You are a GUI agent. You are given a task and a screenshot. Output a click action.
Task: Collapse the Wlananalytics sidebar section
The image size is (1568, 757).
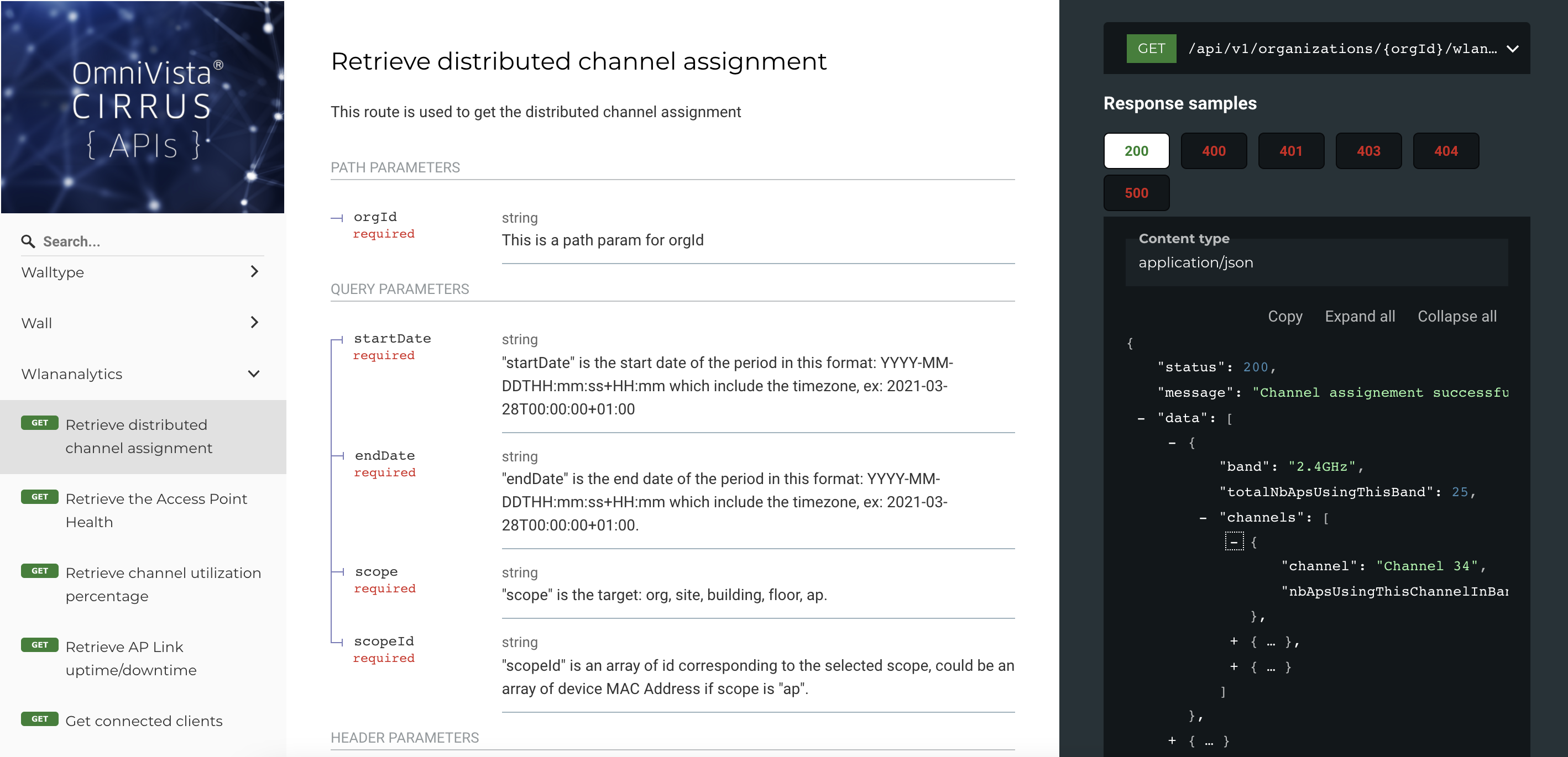pyautogui.click(x=254, y=374)
